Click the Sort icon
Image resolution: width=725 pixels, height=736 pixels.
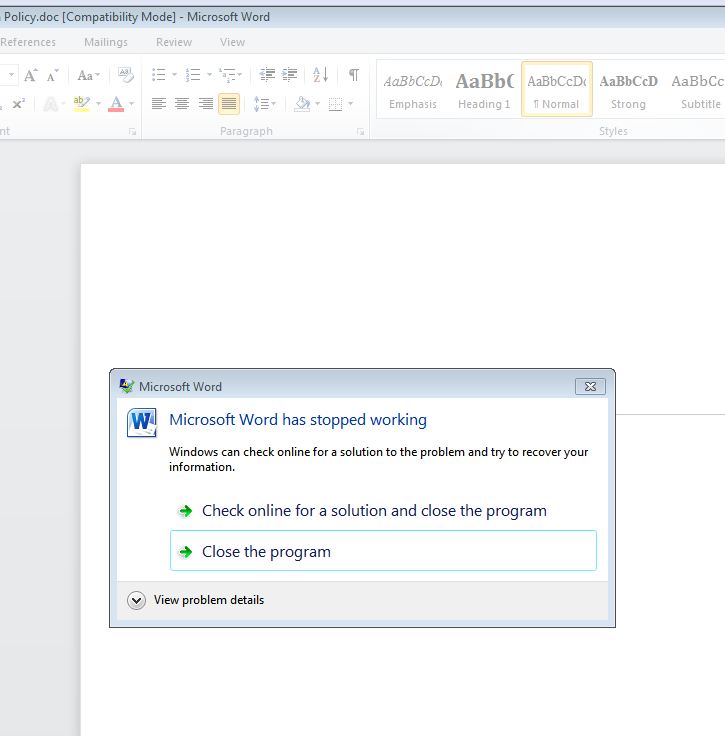coord(321,75)
